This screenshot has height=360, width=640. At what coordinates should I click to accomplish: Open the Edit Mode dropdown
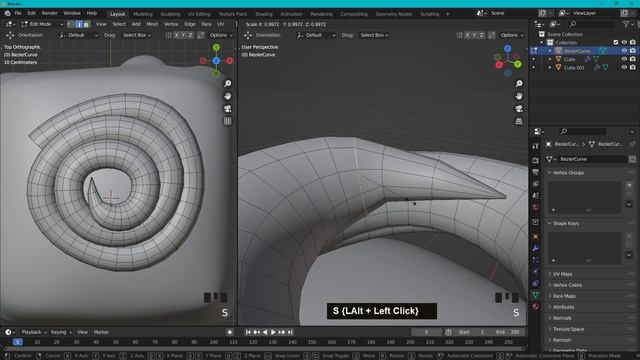point(42,24)
